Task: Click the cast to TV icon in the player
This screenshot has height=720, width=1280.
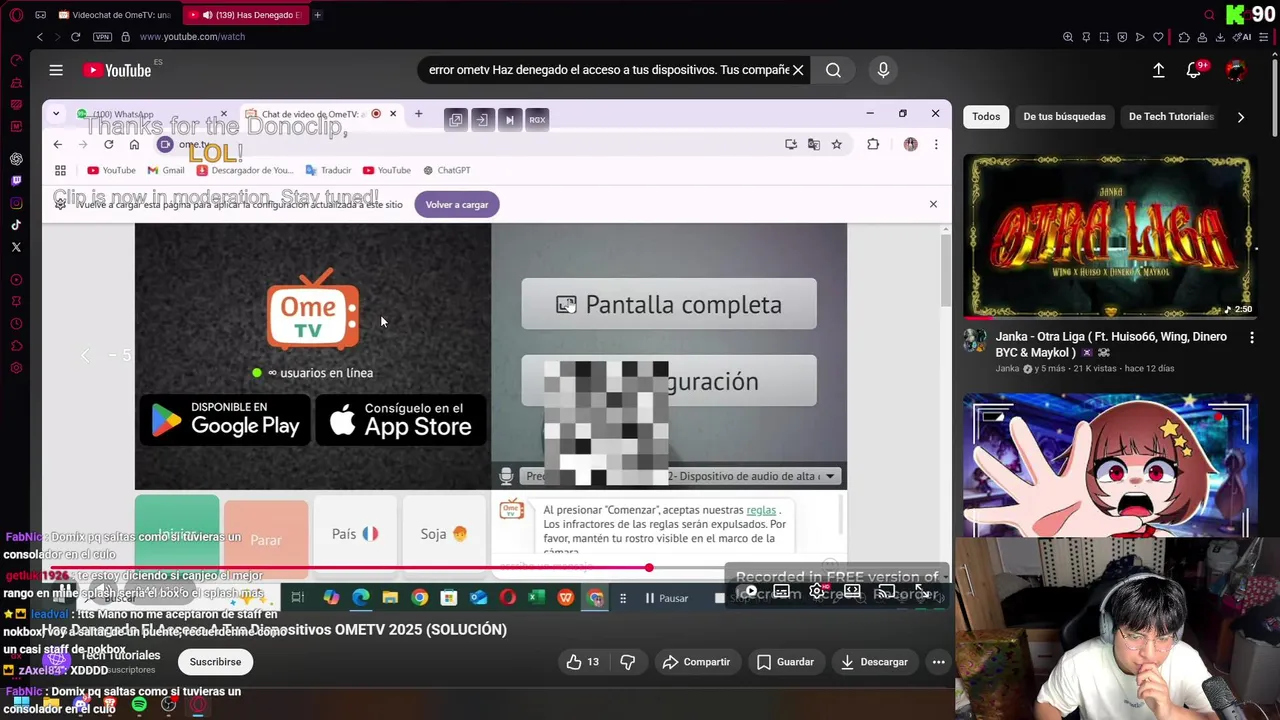Action: point(887,592)
